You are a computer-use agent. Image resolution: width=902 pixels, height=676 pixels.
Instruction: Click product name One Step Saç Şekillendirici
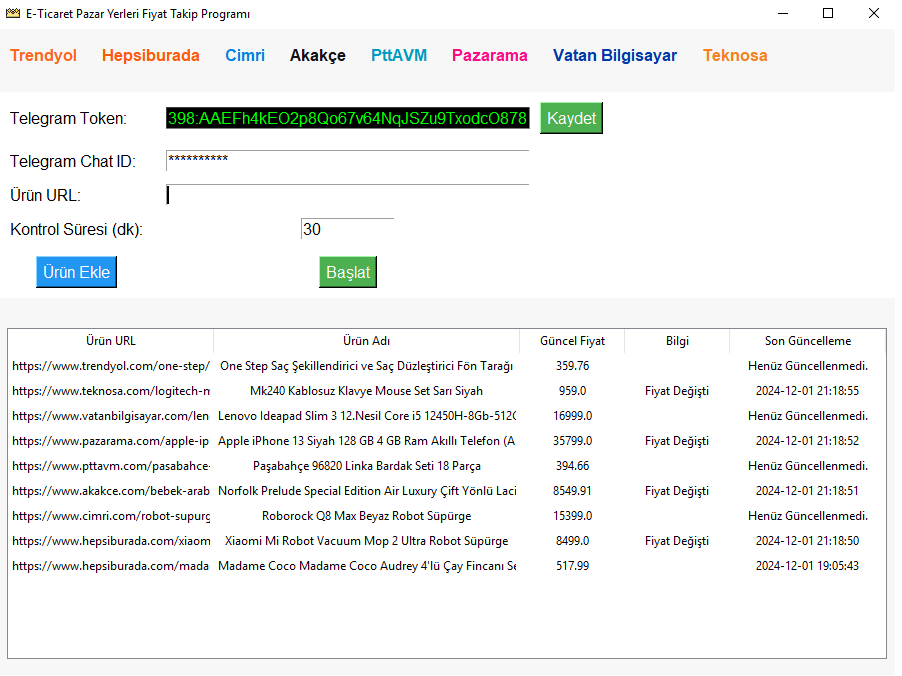coord(366,366)
